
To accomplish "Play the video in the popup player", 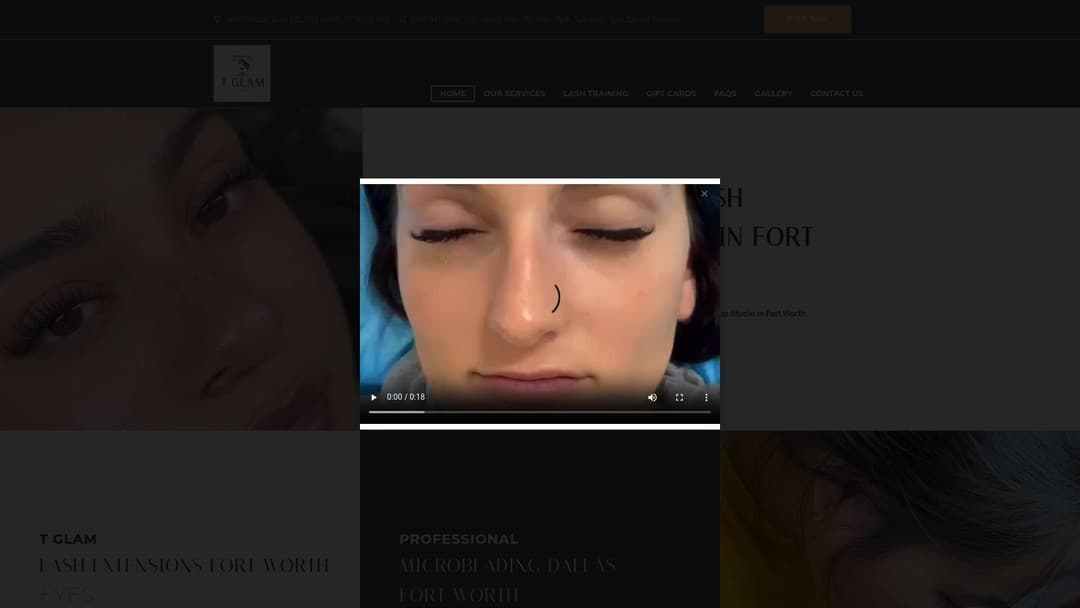I will pos(373,397).
